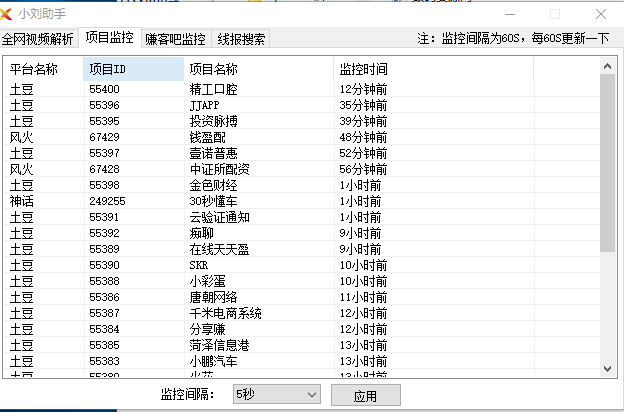Screen dimensions: 624x412
Task: Click the 在线天天盈 project name
Action: coord(219,249)
